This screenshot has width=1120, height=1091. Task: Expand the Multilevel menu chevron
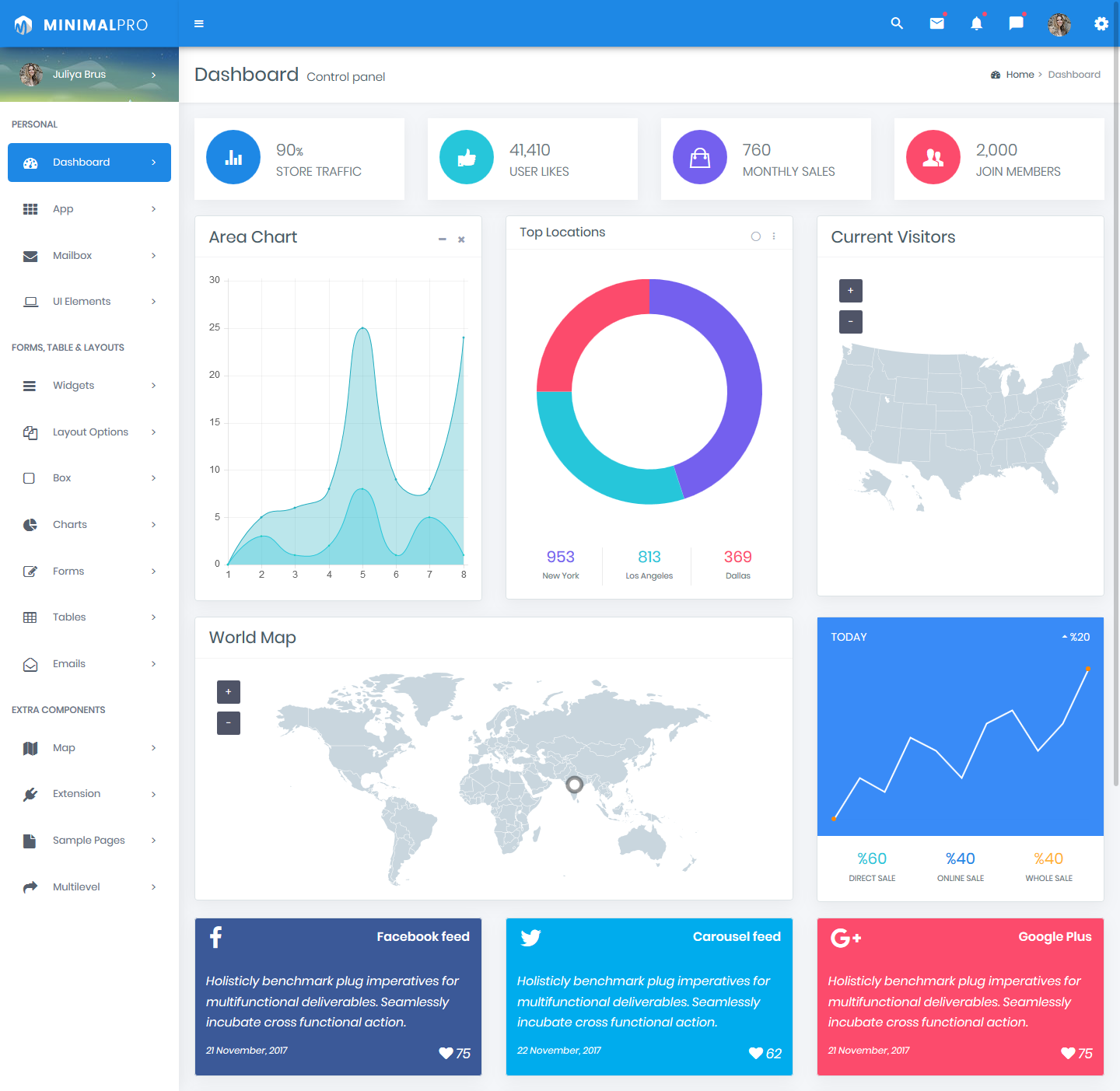(x=153, y=887)
